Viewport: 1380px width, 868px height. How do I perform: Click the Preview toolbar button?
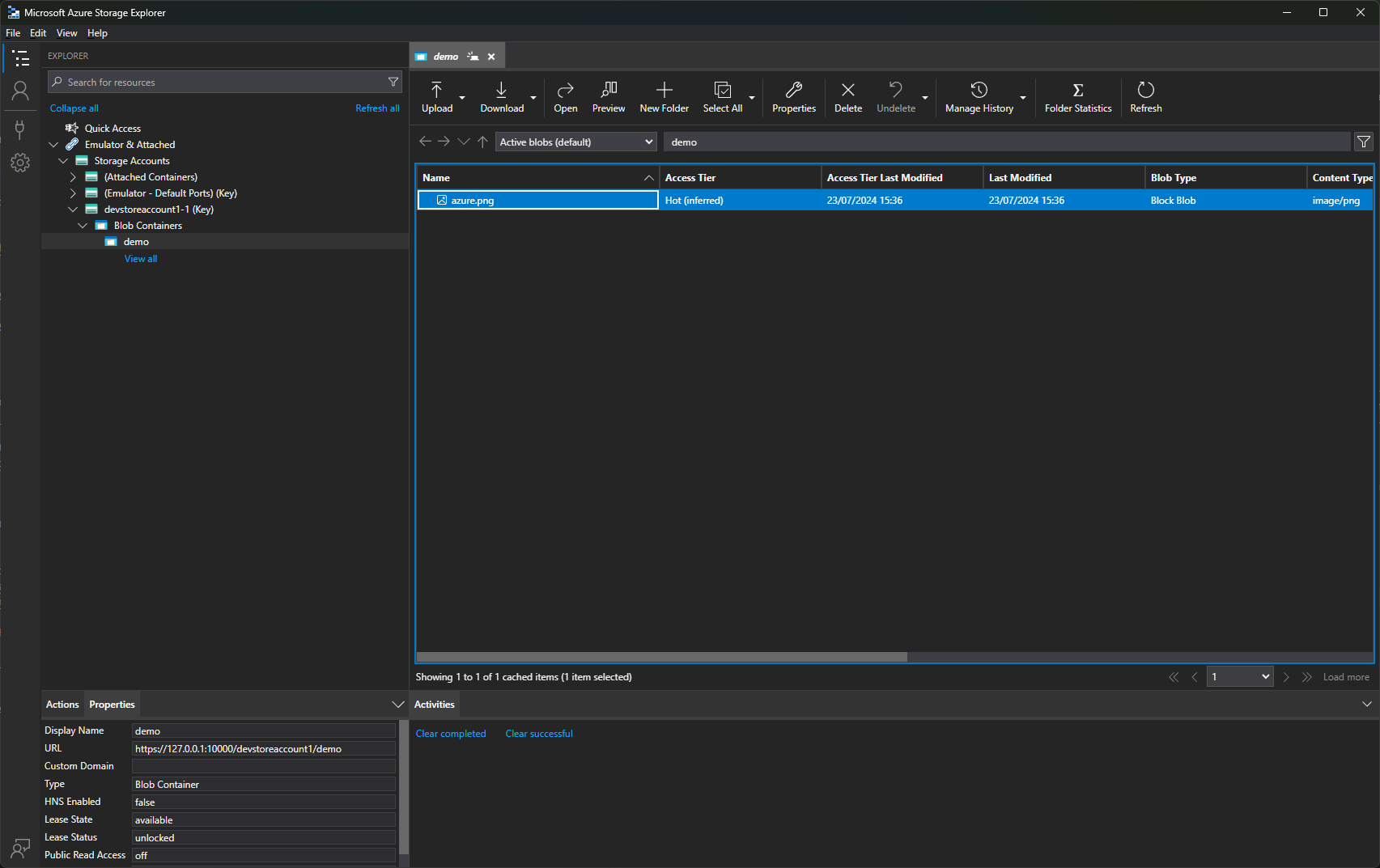(609, 98)
